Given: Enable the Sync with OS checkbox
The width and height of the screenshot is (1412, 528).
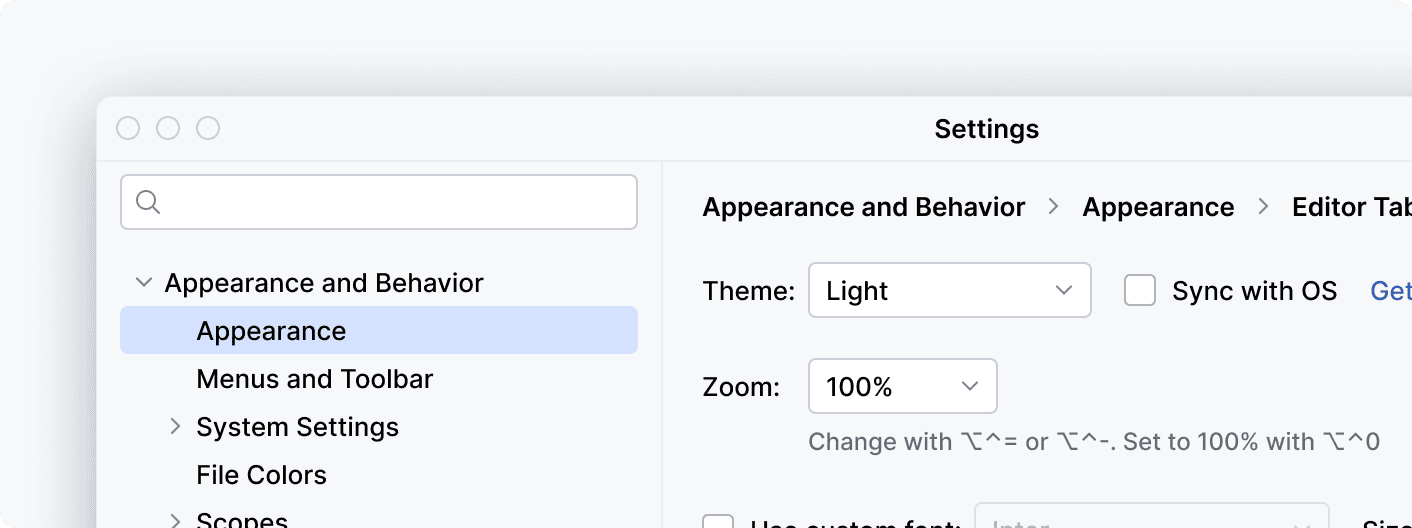Looking at the screenshot, I should pyautogui.click(x=1140, y=291).
